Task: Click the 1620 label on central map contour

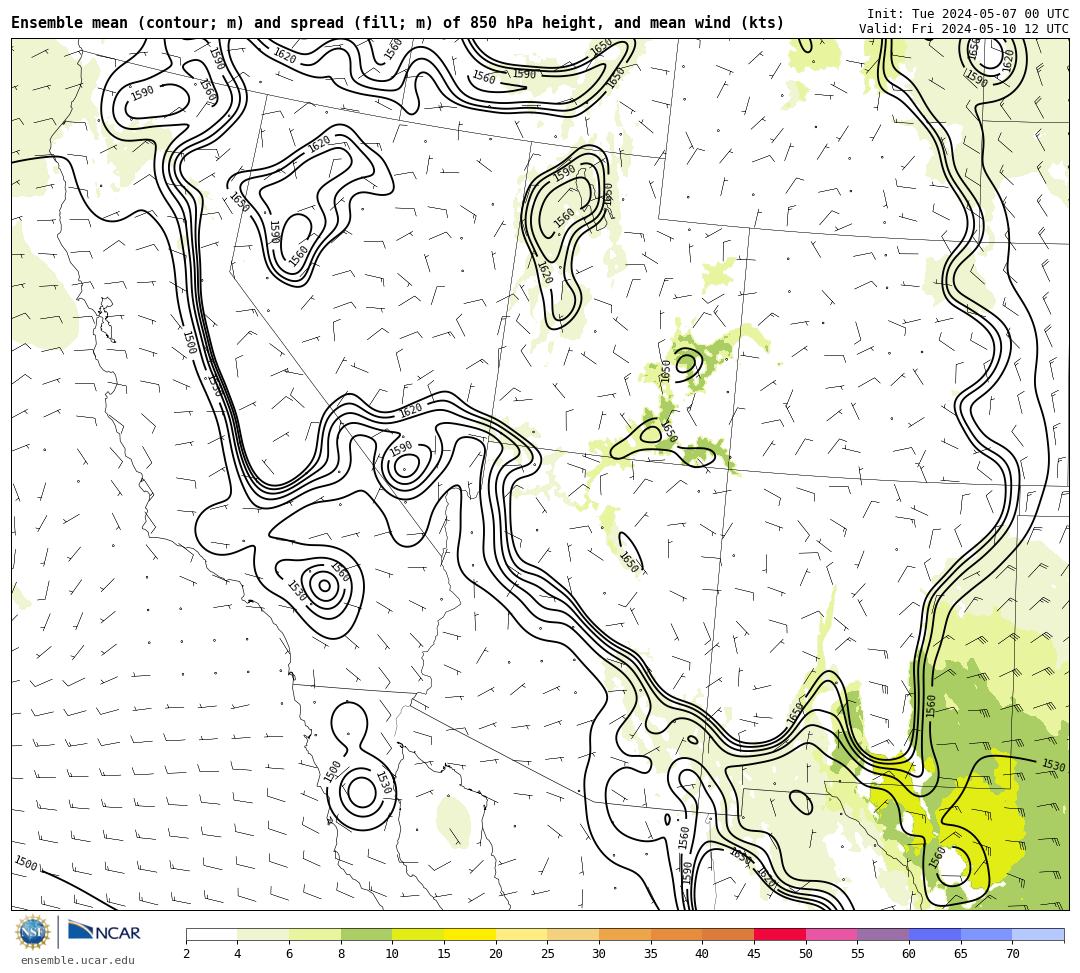Action: click(411, 410)
